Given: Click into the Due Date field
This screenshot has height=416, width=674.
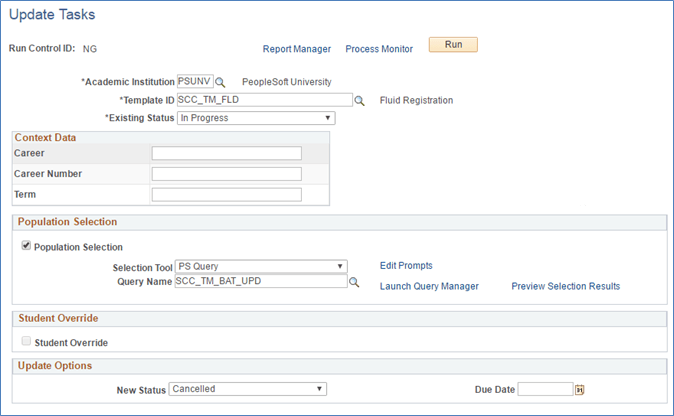Looking at the screenshot, I should click(x=545, y=389).
